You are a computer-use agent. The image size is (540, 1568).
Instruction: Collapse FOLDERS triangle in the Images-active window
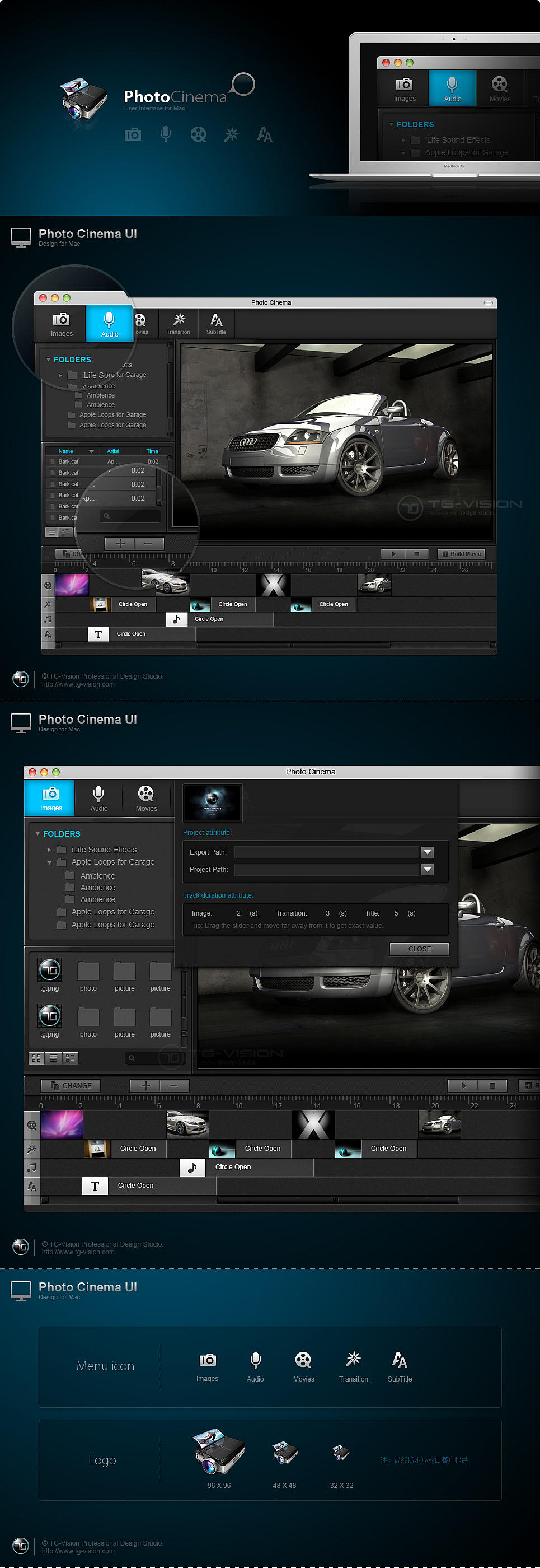[37, 834]
